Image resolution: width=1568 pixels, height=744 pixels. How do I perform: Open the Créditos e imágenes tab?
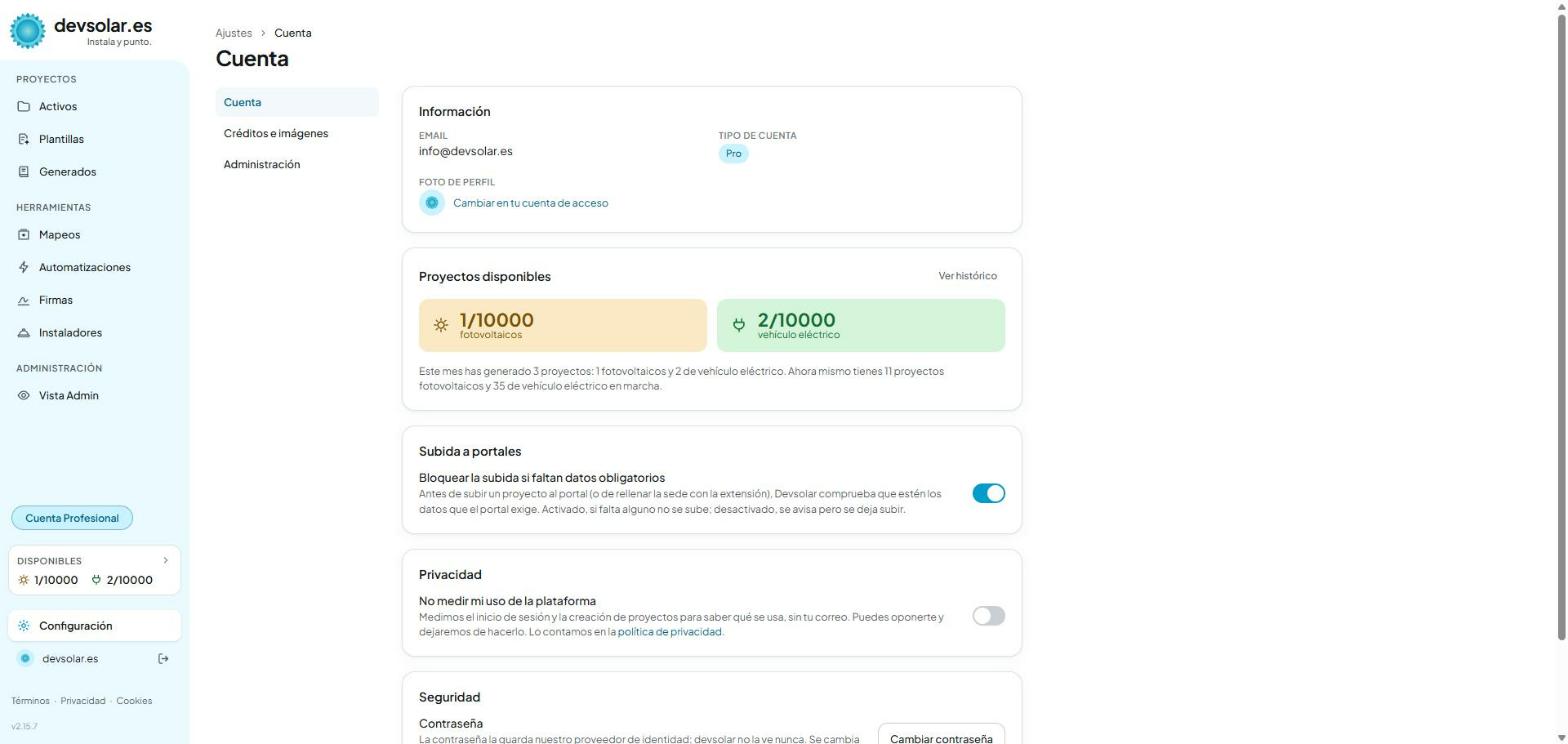pos(276,133)
